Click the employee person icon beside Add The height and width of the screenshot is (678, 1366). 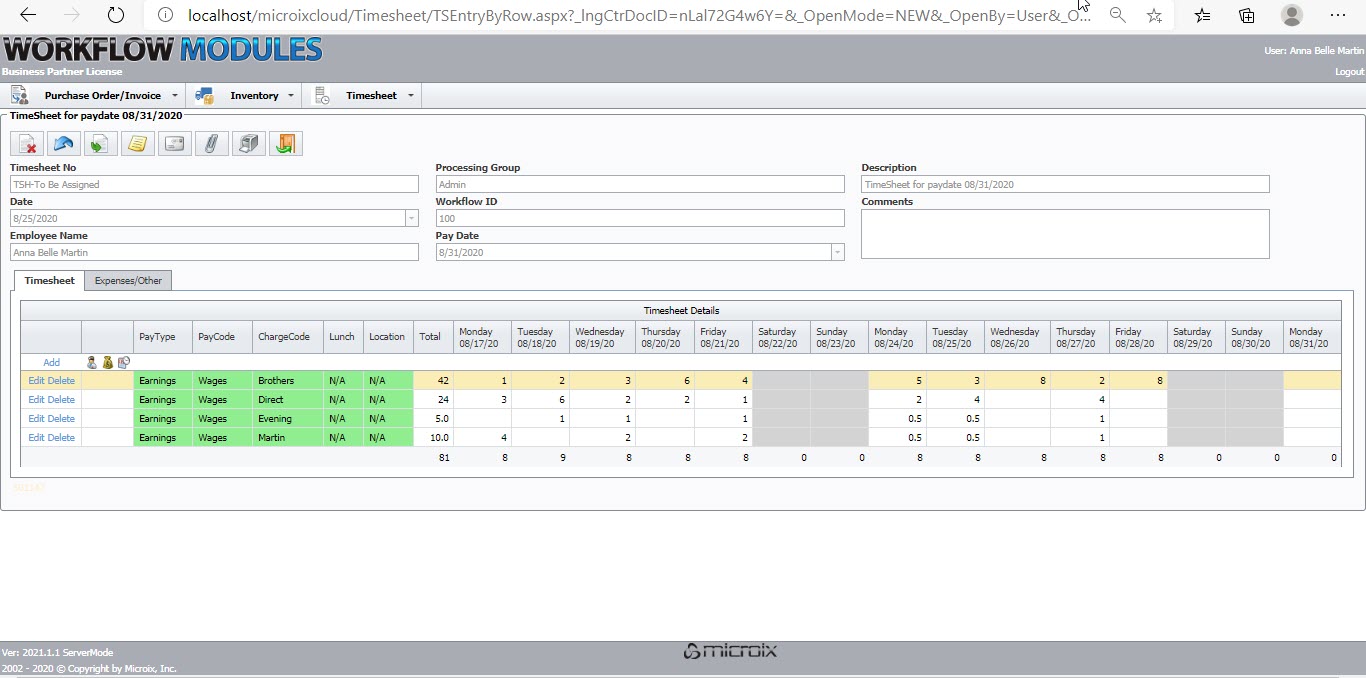click(x=92, y=363)
